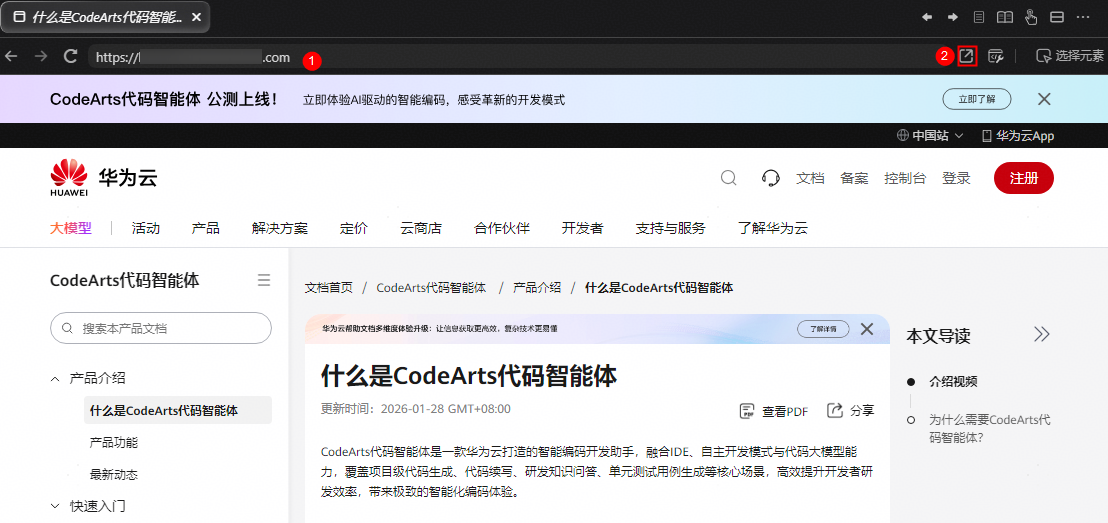Click the 搜索本产品文档 search field
The height and width of the screenshot is (523, 1108).
point(161,328)
